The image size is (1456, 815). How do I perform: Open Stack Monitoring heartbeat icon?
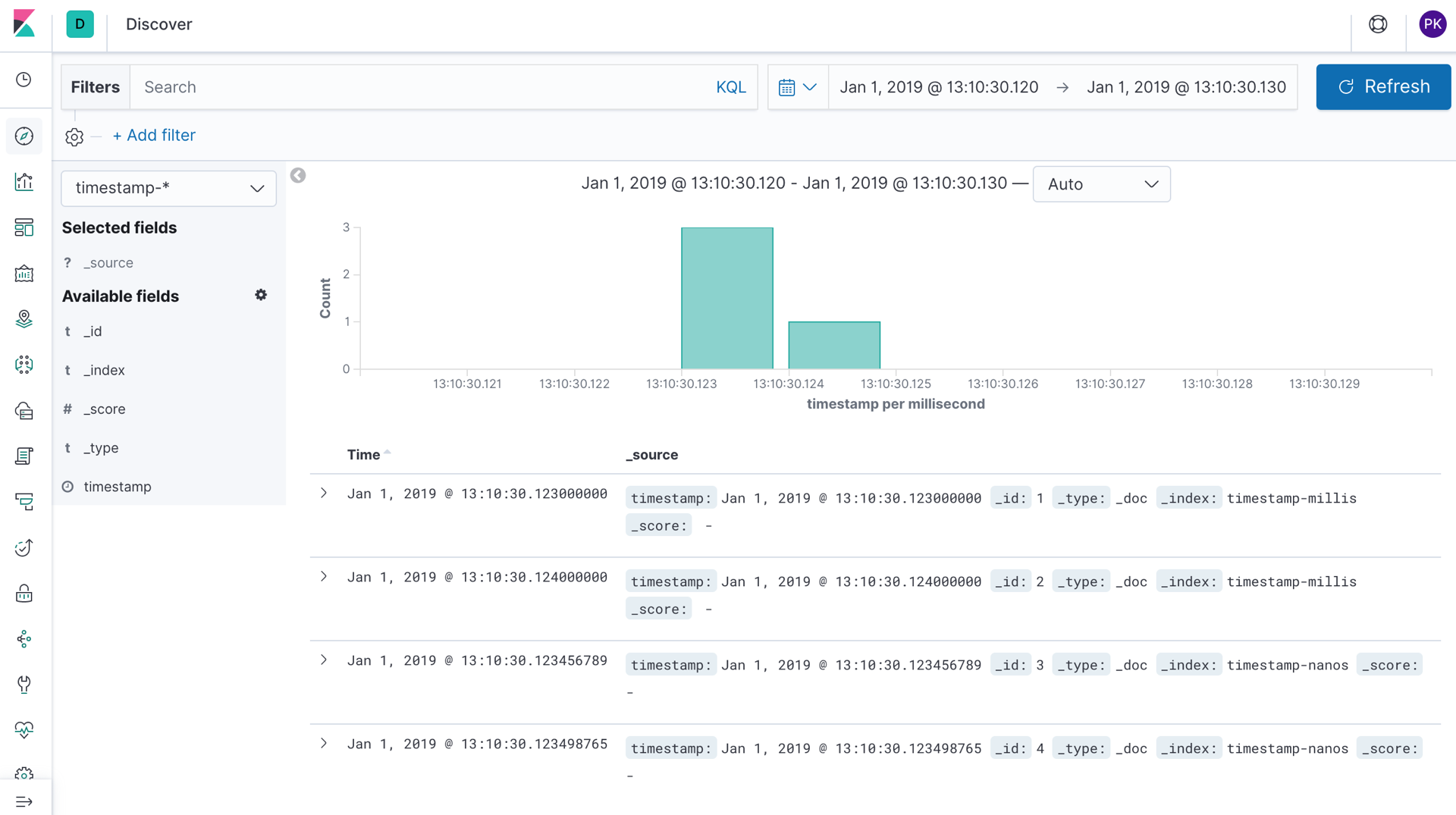click(x=24, y=730)
